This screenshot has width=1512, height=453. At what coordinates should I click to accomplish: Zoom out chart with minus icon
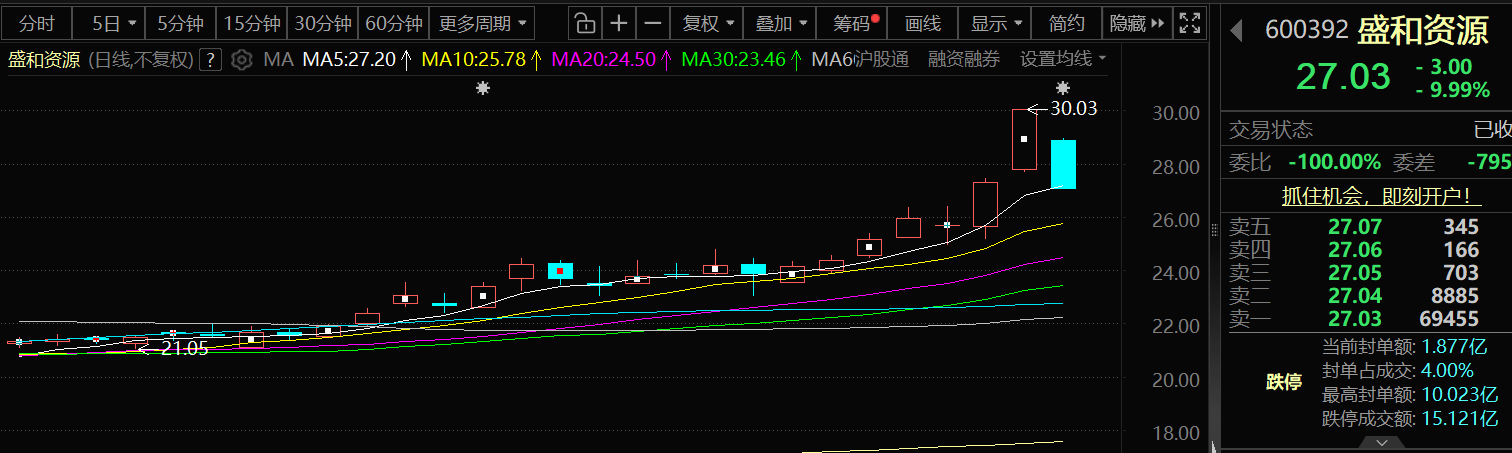tap(653, 23)
